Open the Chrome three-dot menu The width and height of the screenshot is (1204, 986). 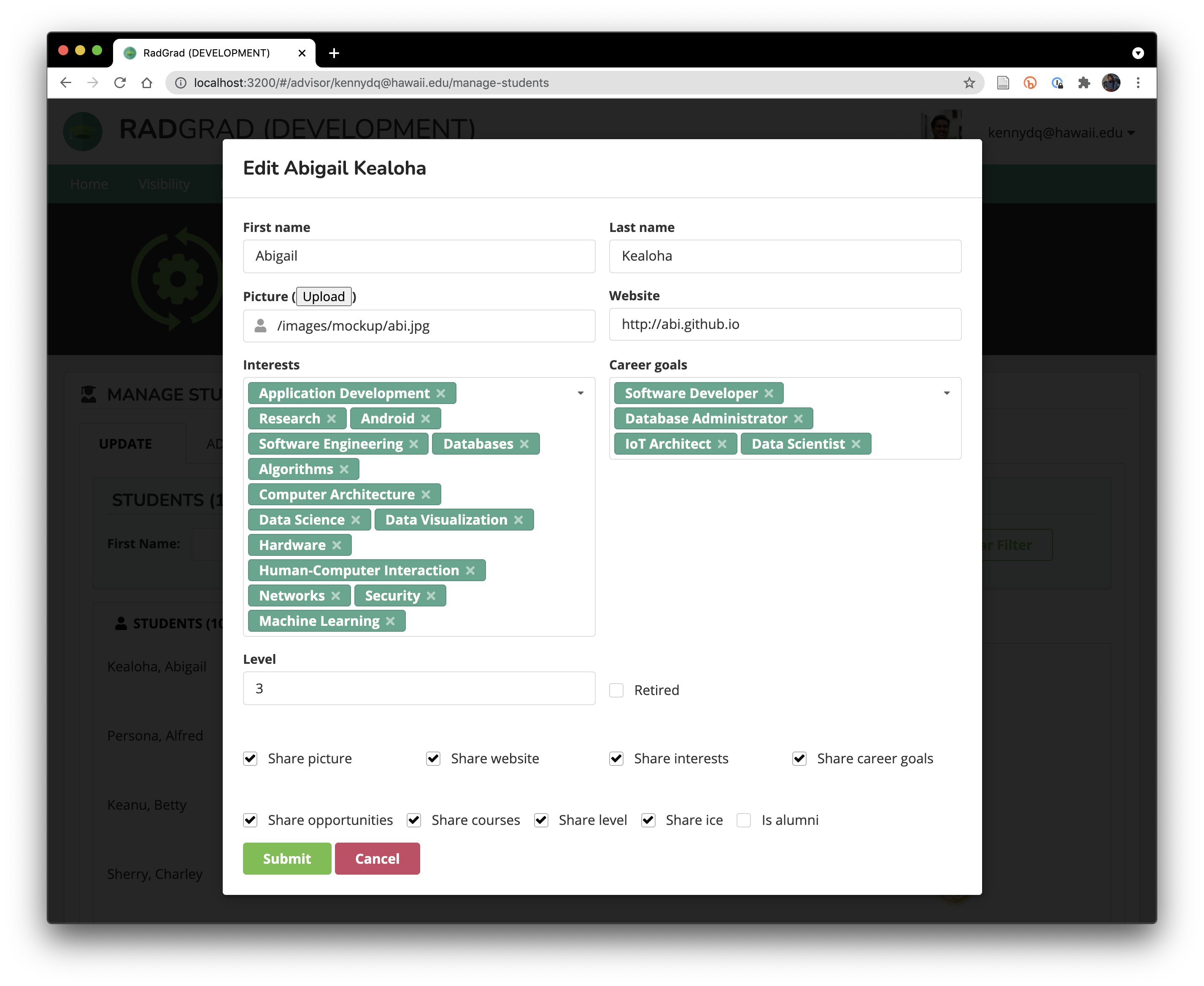coord(1138,83)
